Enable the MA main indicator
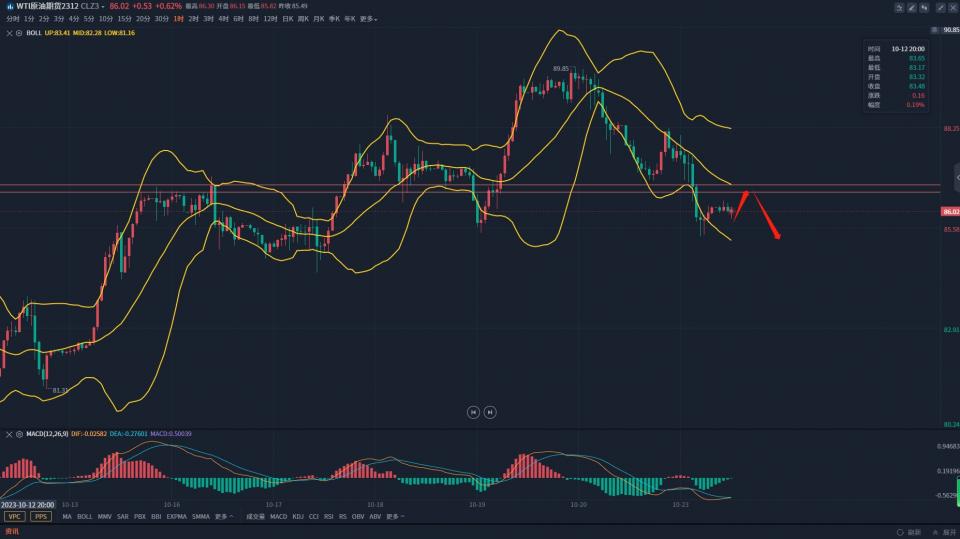The height and width of the screenshot is (539, 960). 67,517
